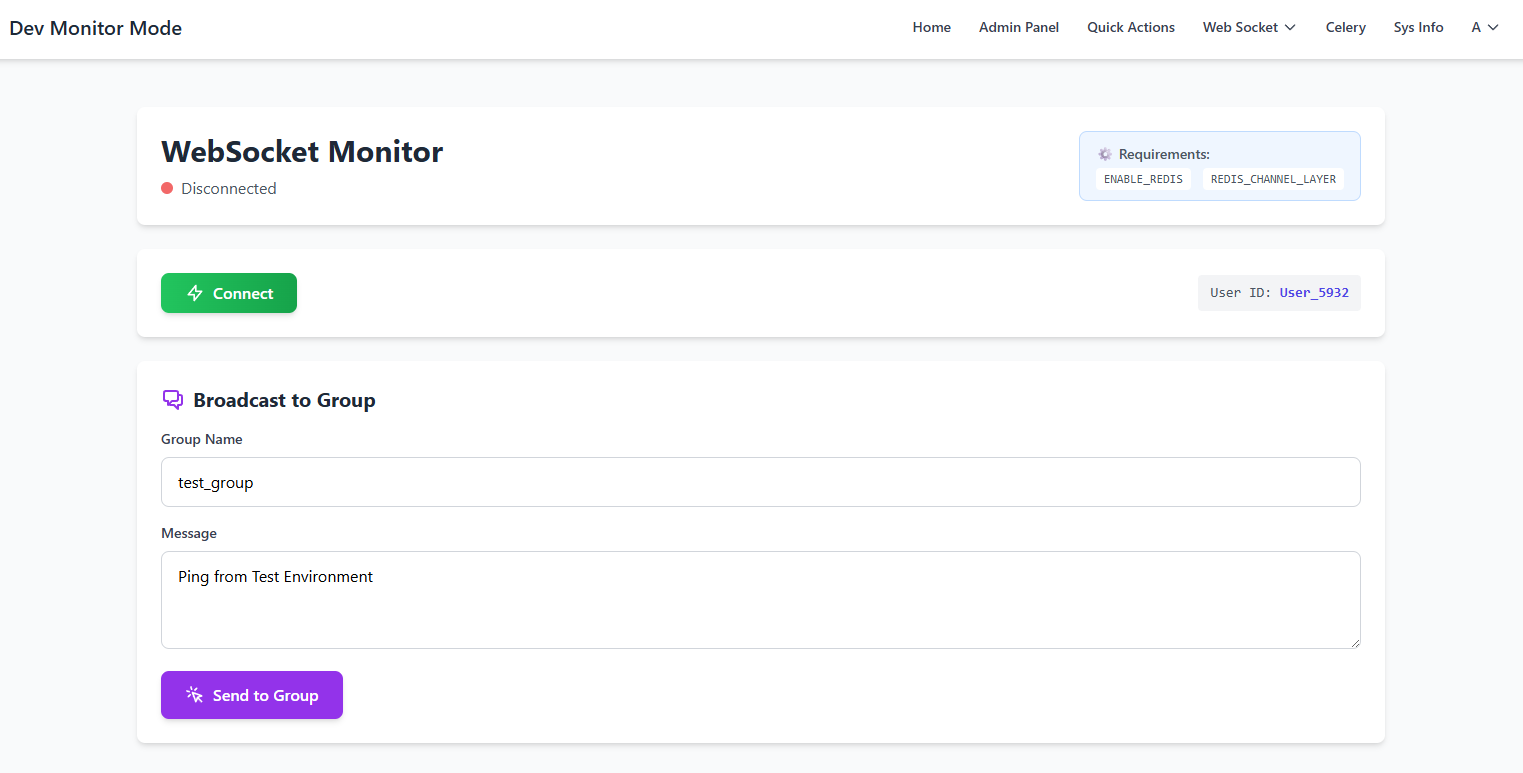Click the ENABLE_REDIS requirement tag

[1143, 179]
